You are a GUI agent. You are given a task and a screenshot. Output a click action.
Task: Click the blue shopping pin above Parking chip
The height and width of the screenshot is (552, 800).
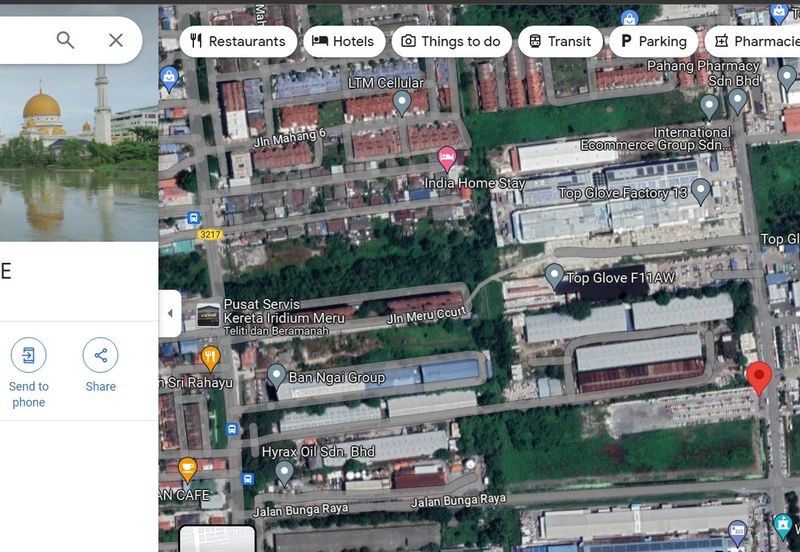[x=630, y=18]
